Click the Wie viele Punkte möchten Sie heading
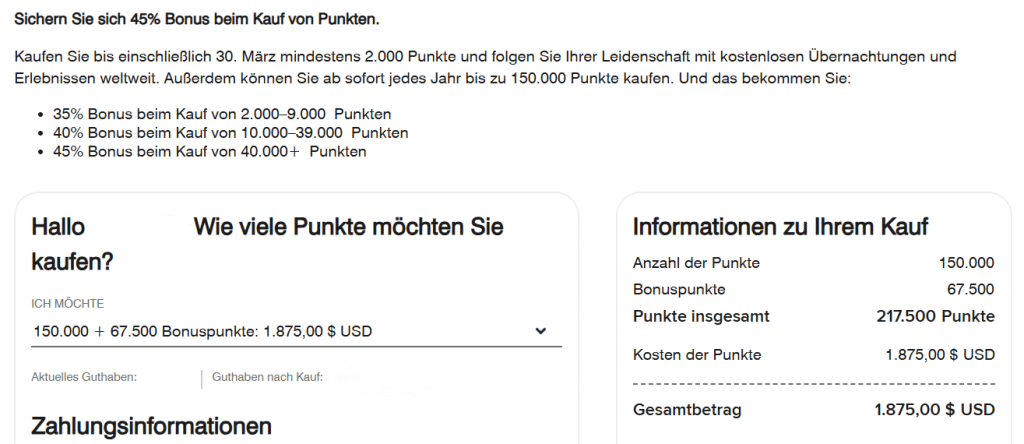The width and height of the screenshot is (1024, 444). click(x=348, y=227)
